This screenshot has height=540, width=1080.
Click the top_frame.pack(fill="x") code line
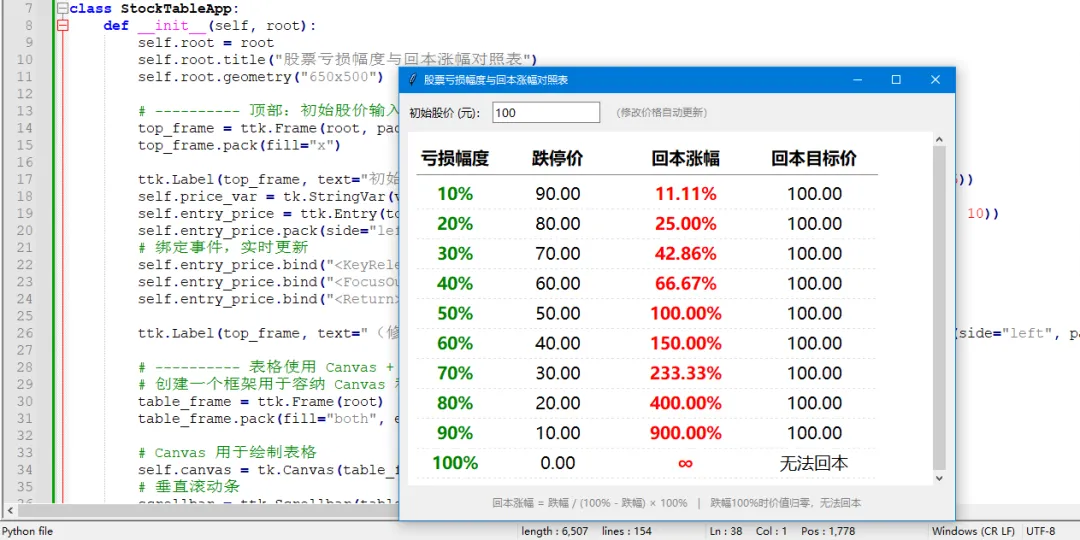point(239,145)
